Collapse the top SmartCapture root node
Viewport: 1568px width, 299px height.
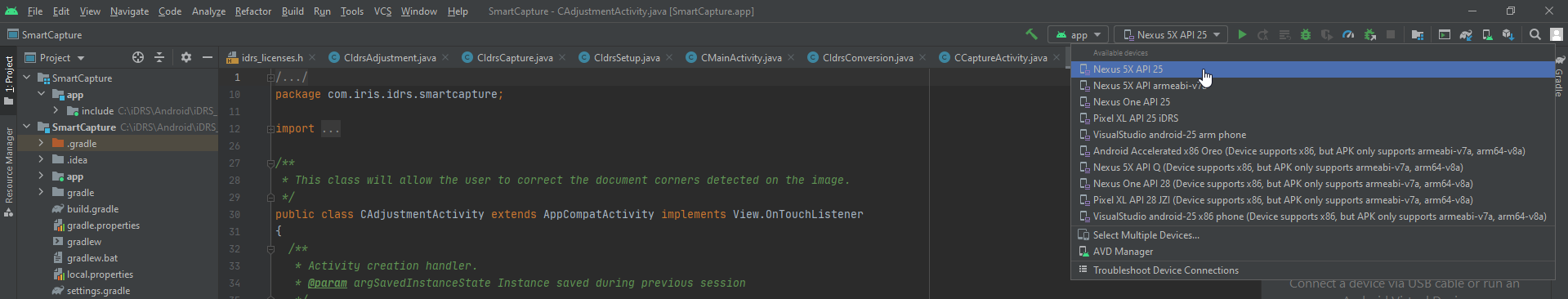(x=26, y=78)
